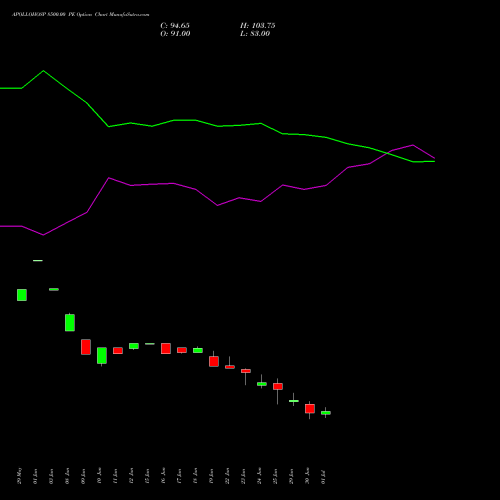
Task: Click the crossover of green and purple lines
Action: 388,153
